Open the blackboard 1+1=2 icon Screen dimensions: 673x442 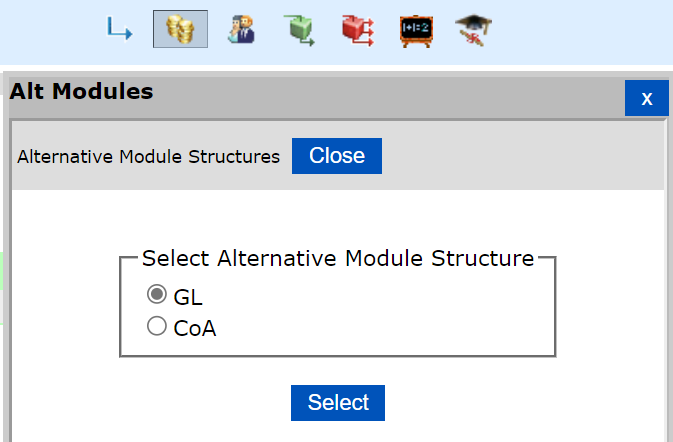pyautogui.click(x=415, y=30)
